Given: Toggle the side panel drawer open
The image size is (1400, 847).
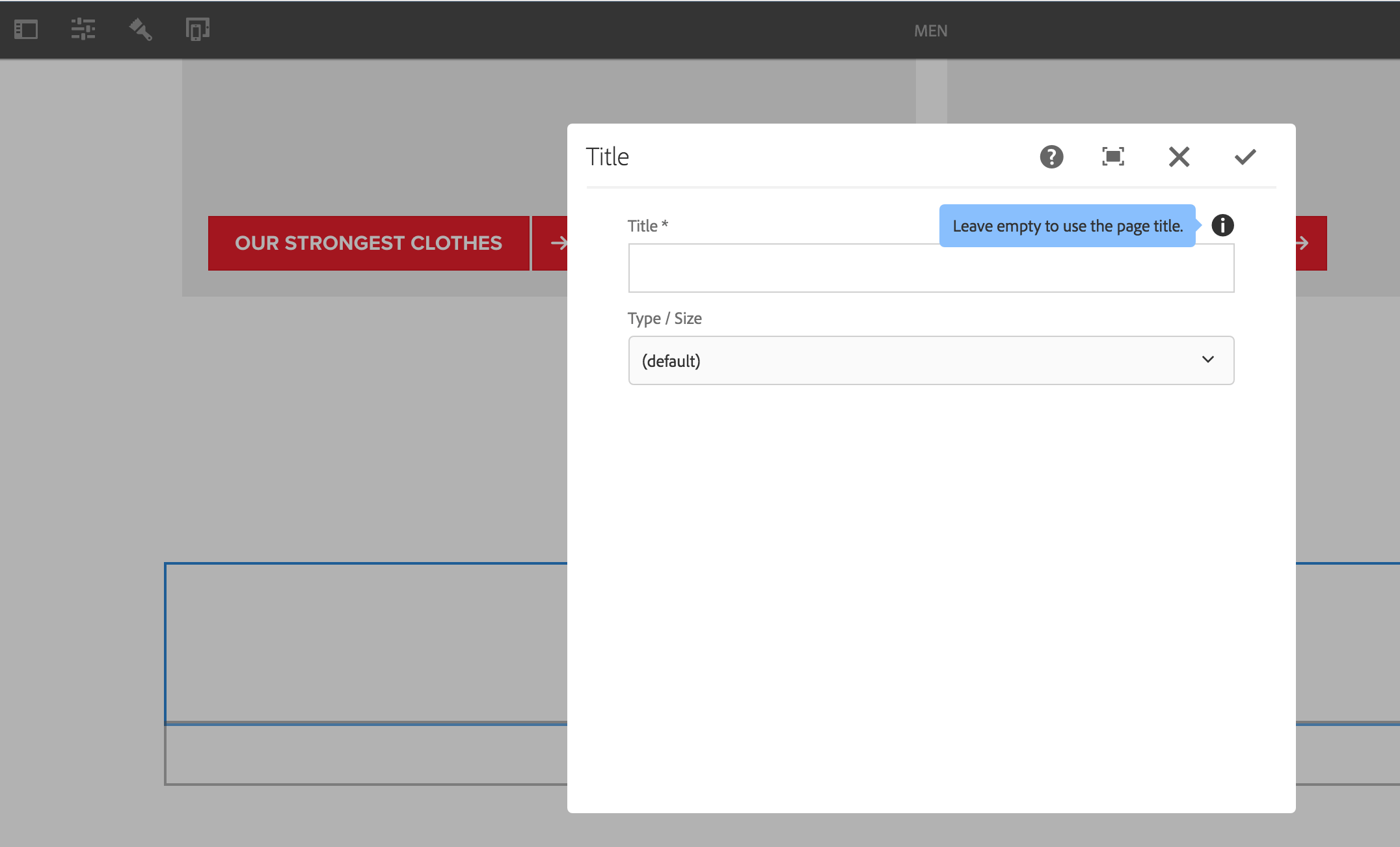Looking at the screenshot, I should 26,29.
